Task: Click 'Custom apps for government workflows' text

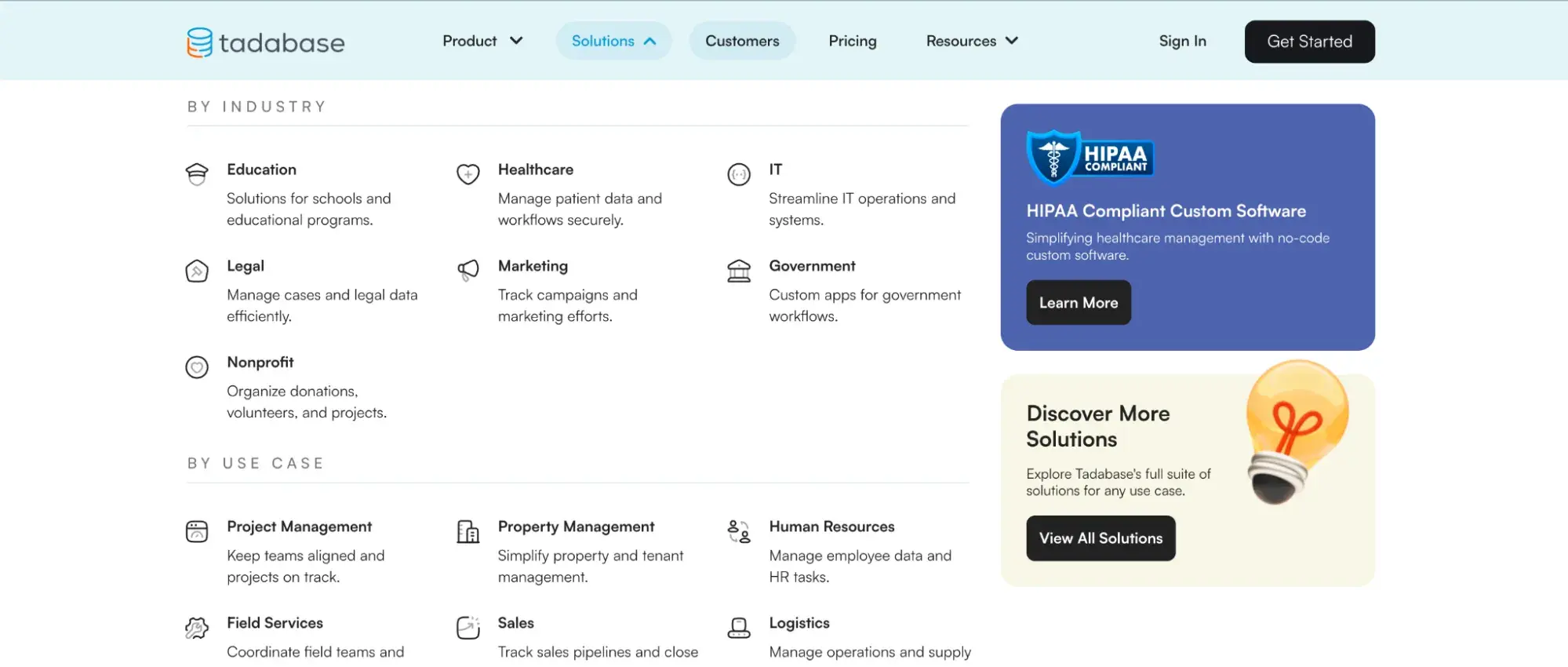Action: tap(864, 305)
